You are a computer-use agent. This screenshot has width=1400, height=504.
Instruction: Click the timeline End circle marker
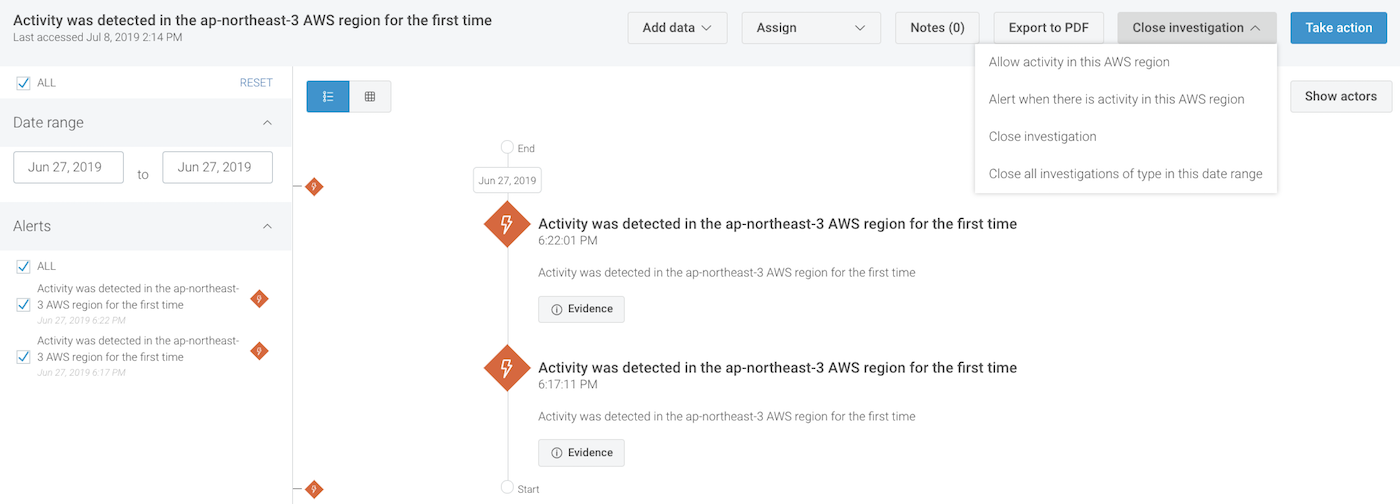507,148
